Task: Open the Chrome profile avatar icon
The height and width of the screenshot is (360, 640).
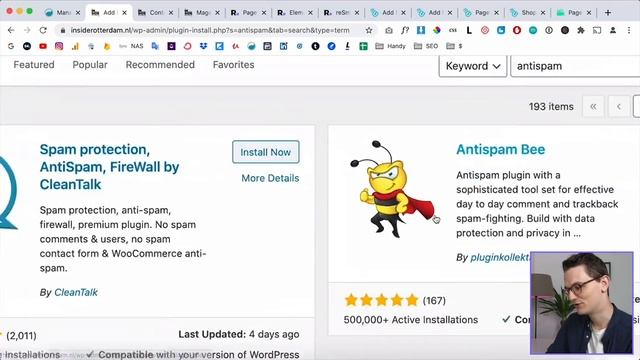Action: pyautogui.click(x=613, y=30)
